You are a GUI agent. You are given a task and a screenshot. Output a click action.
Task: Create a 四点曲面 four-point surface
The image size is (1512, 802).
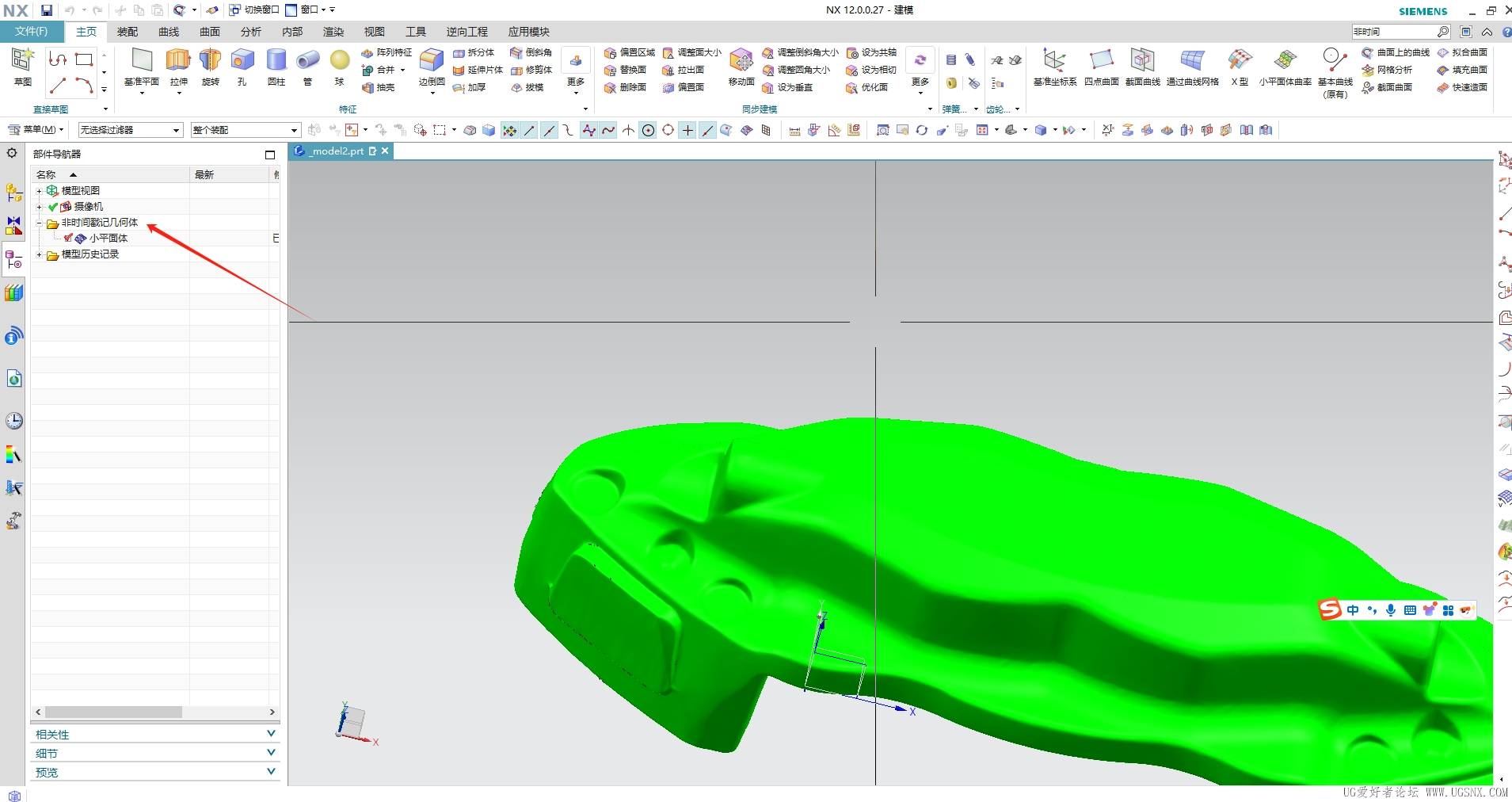click(x=1102, y=67)
